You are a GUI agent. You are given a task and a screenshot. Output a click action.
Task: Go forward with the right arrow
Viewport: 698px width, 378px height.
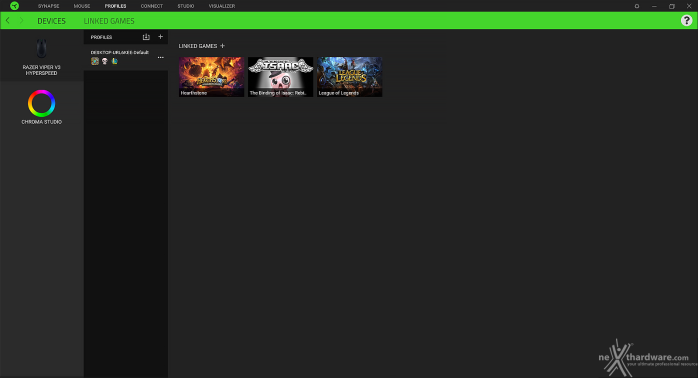point(21,20)
